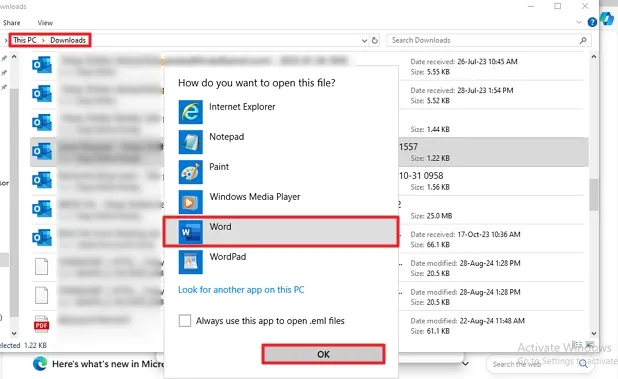Select Internet Explorer to open the file
This screenshot has height=379, width=618.
click(281, 111)
